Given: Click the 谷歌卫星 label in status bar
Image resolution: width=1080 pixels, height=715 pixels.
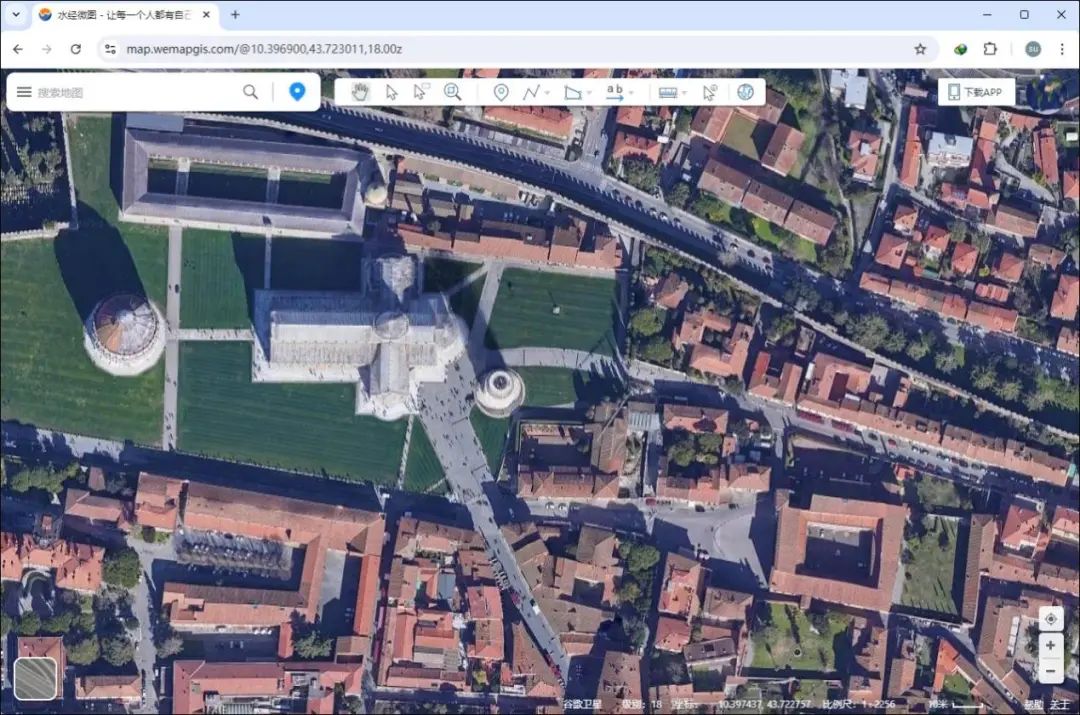Looking at the screenshot, I should pyautogui.click(x=582, y=704).
